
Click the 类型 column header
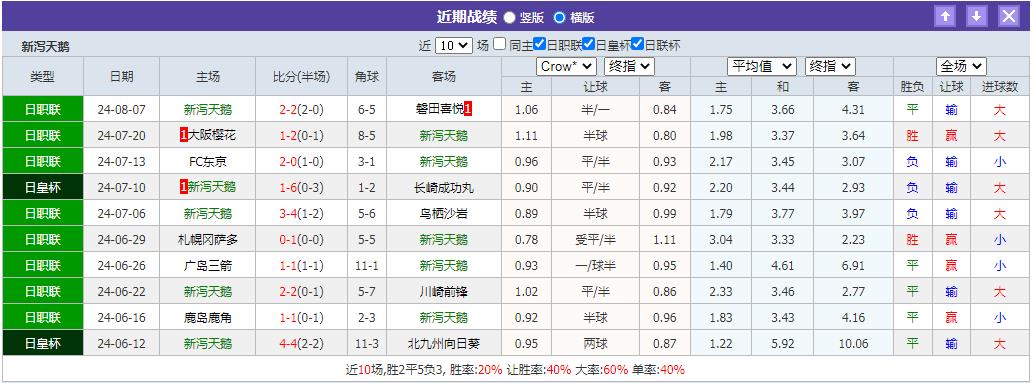point(43,76)
